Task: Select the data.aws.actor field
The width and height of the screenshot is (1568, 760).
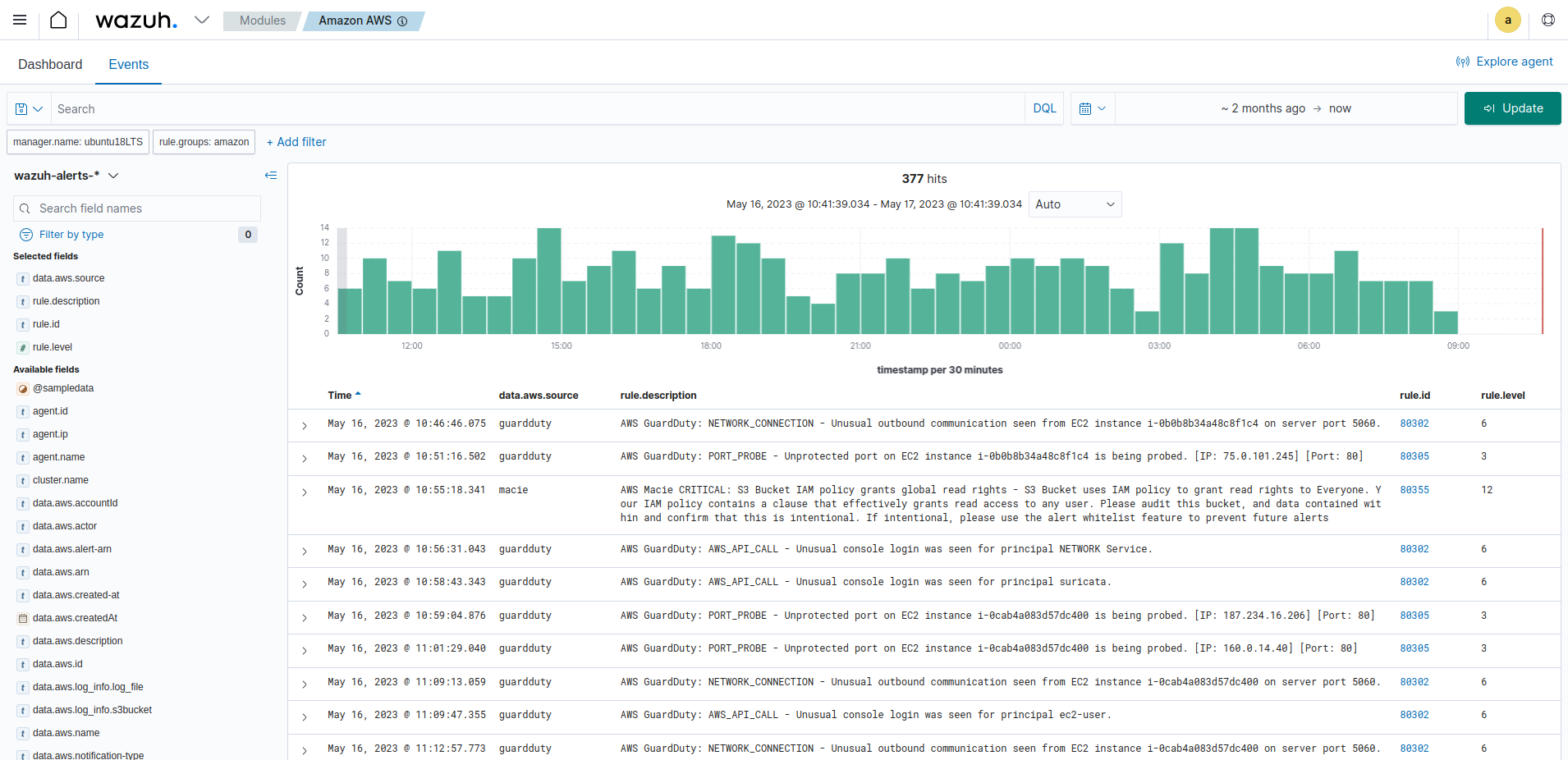Action: [65, 526]
